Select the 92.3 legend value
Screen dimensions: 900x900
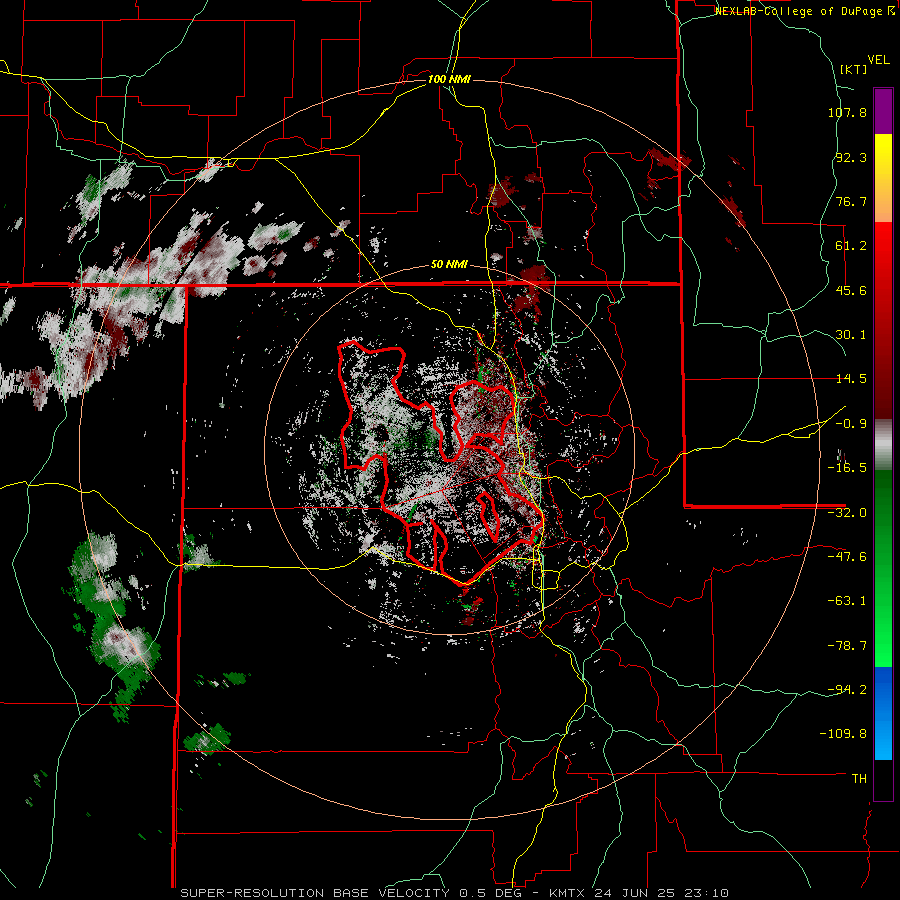click(851, 157)
